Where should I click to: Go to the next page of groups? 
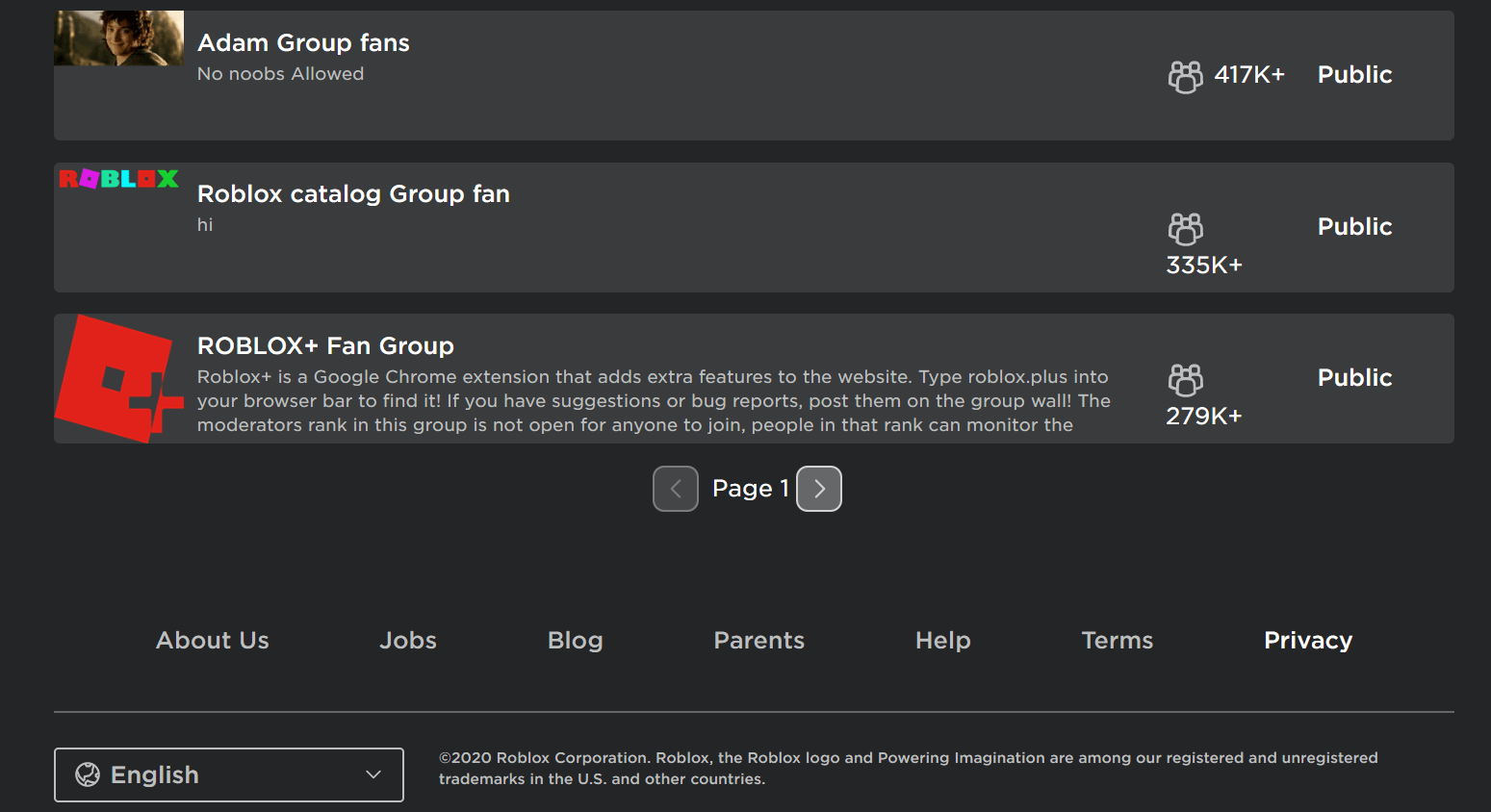point(819,489)
